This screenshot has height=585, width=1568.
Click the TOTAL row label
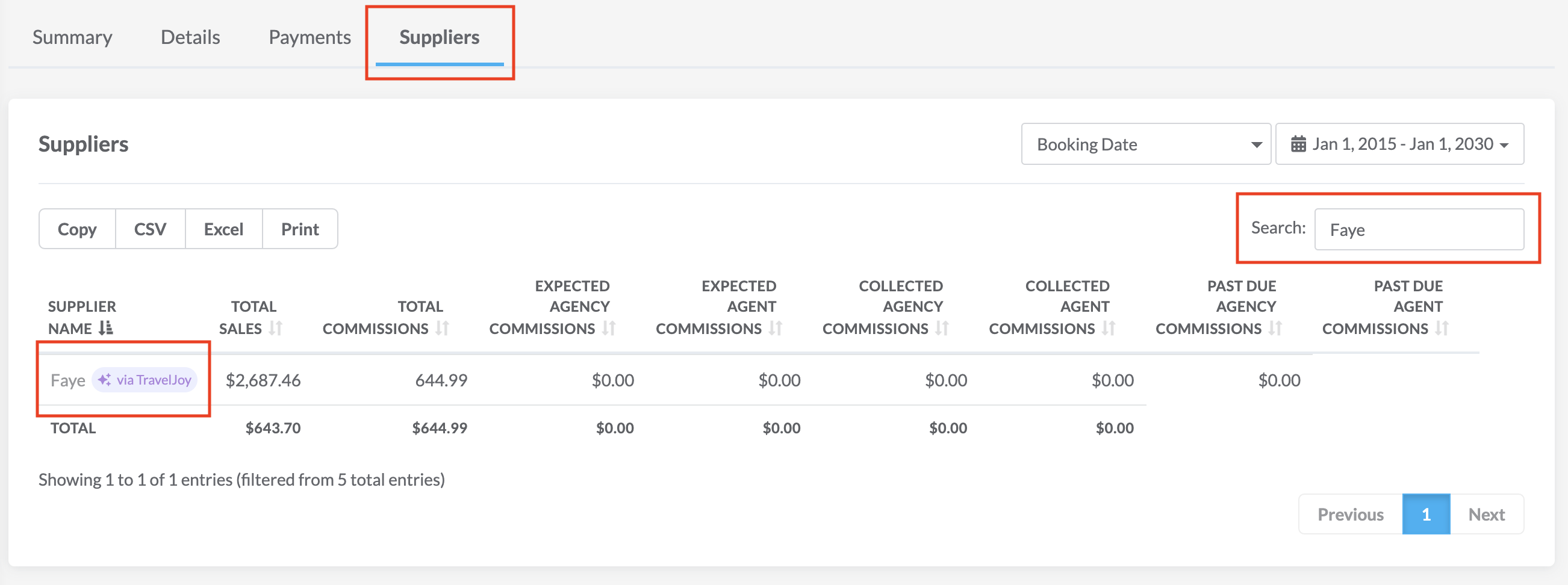coord(73,428)
